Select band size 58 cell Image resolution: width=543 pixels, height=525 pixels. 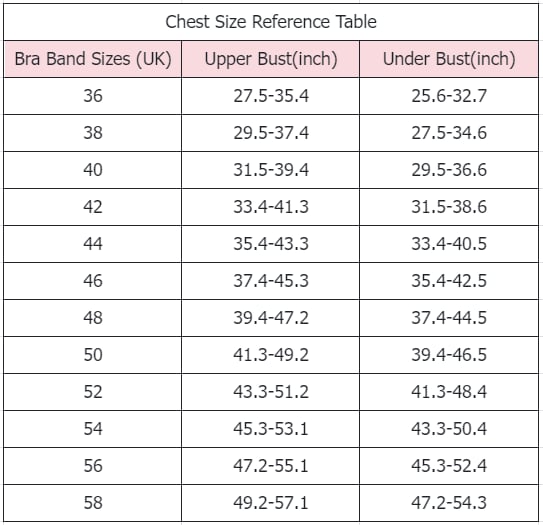(93, 503)
